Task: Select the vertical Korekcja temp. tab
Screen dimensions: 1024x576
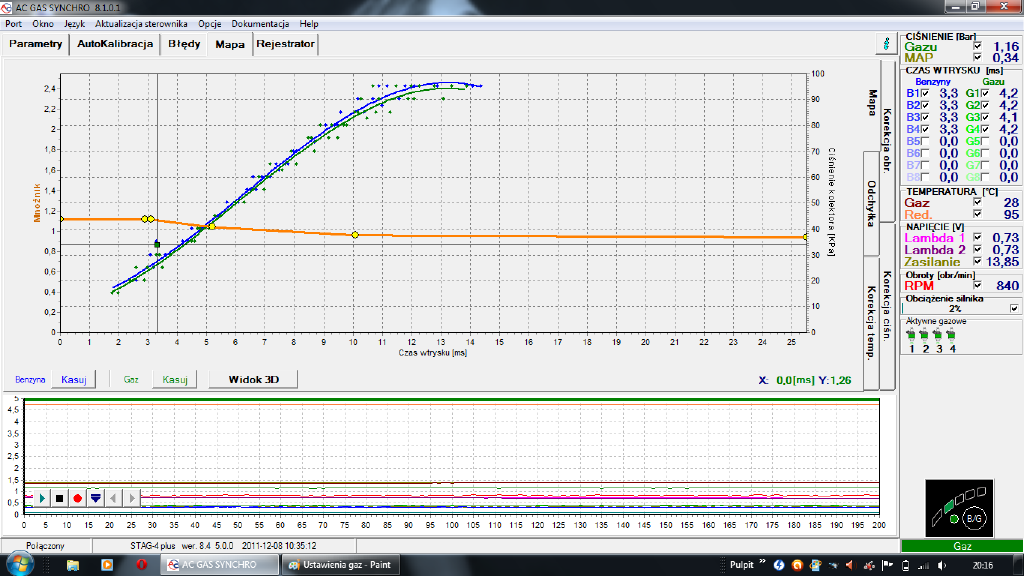Action: (871, 323)
